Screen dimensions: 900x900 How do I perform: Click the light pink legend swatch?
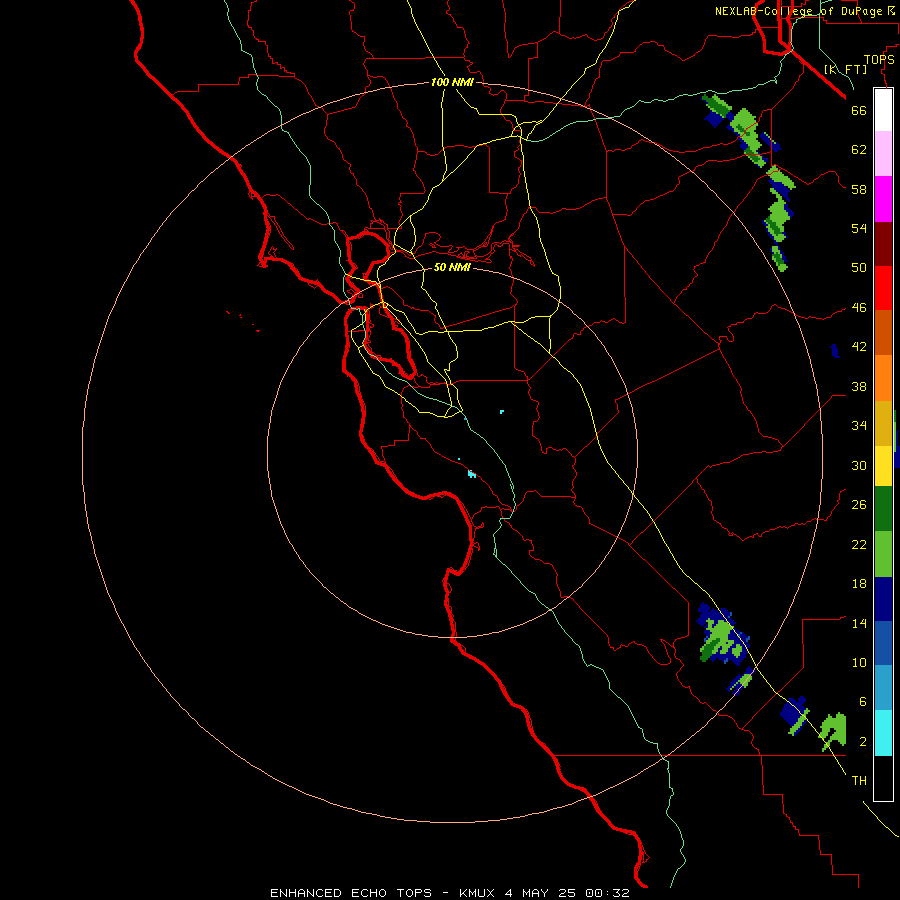coord(883,154)
